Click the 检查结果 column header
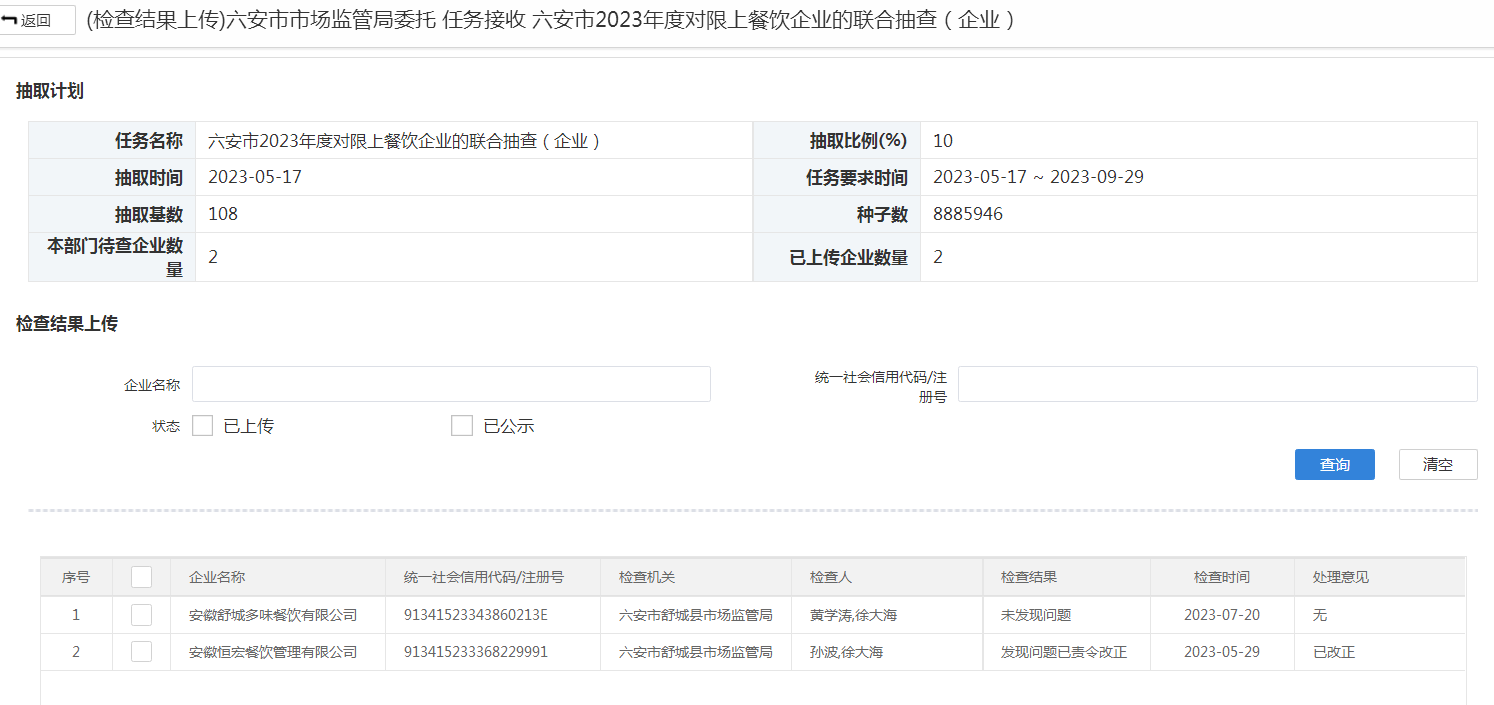 pos(1029,577)
